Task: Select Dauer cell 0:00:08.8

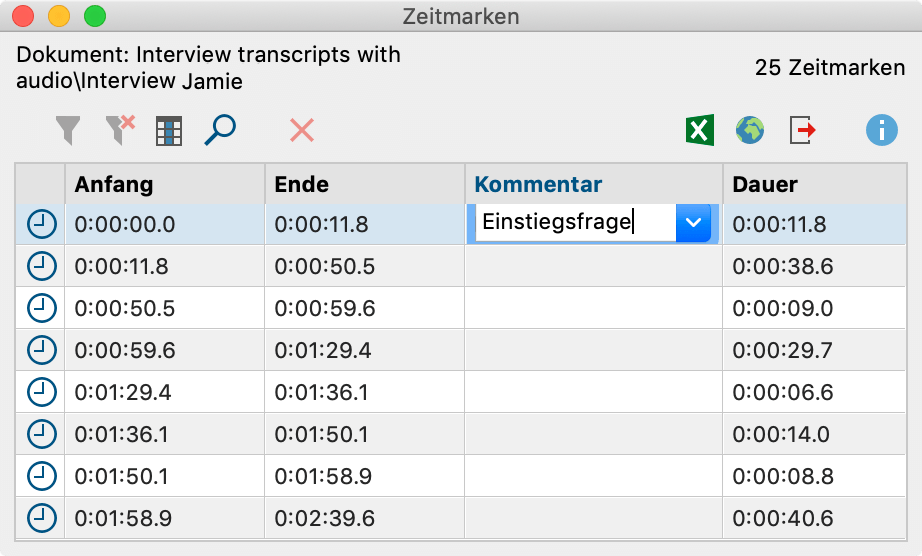Action: (814, 476)
